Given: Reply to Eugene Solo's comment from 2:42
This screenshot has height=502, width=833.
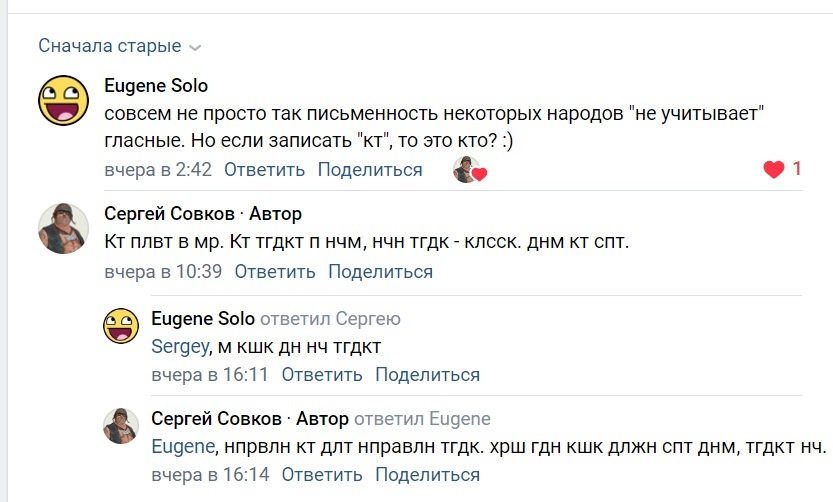Looking at the screenshot, I should point(264,170).
